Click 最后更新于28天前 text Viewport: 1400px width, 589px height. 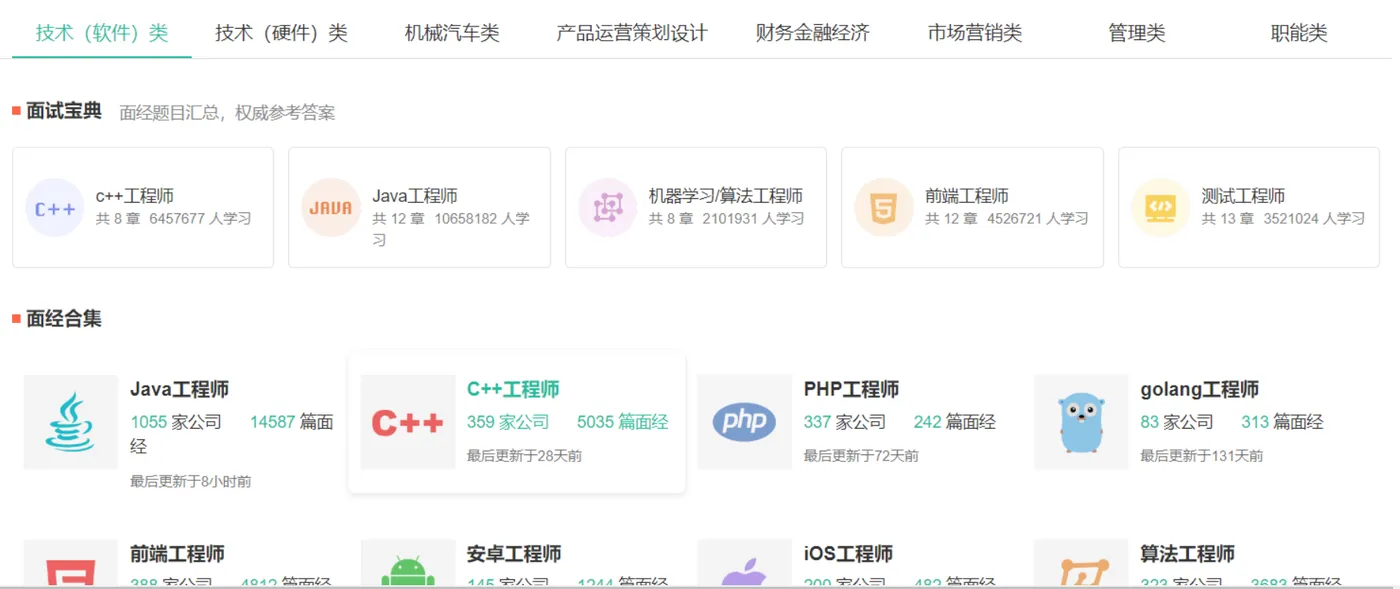click(x=524, y=456)
